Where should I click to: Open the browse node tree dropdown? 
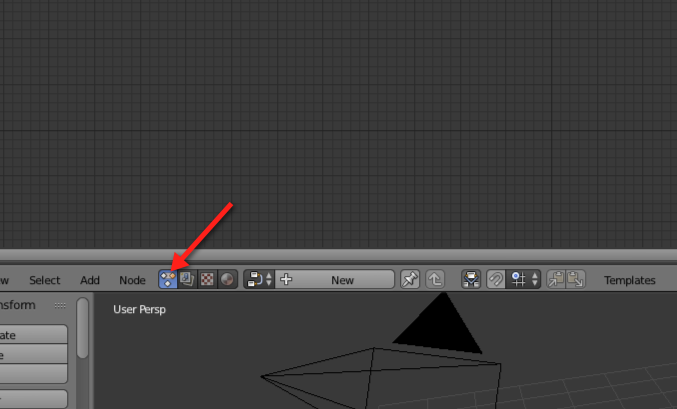(259, 279)
